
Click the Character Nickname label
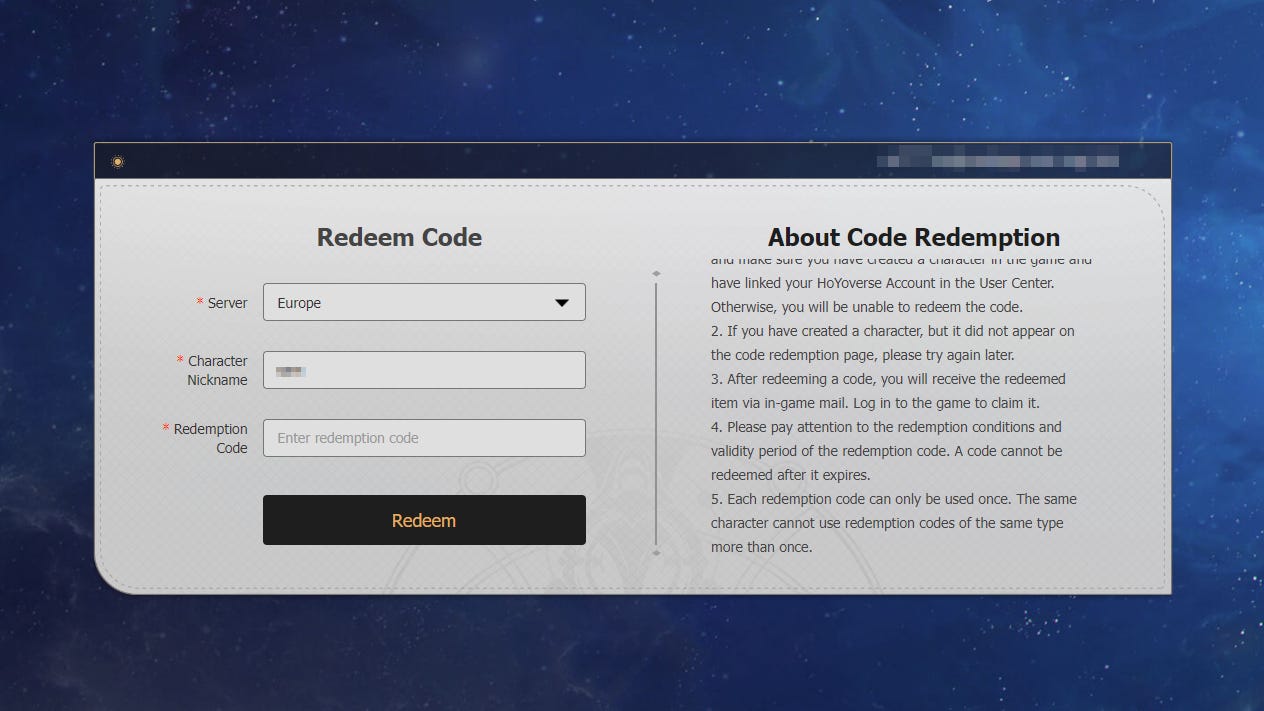(x=217, y=370)
